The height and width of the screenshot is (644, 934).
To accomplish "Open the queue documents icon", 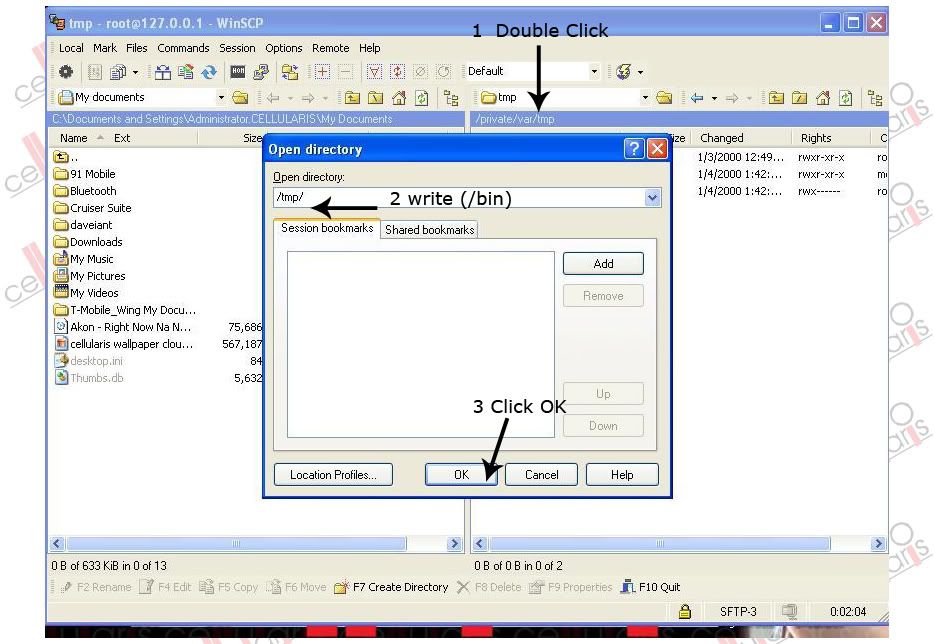I will [x=118, y=72].
